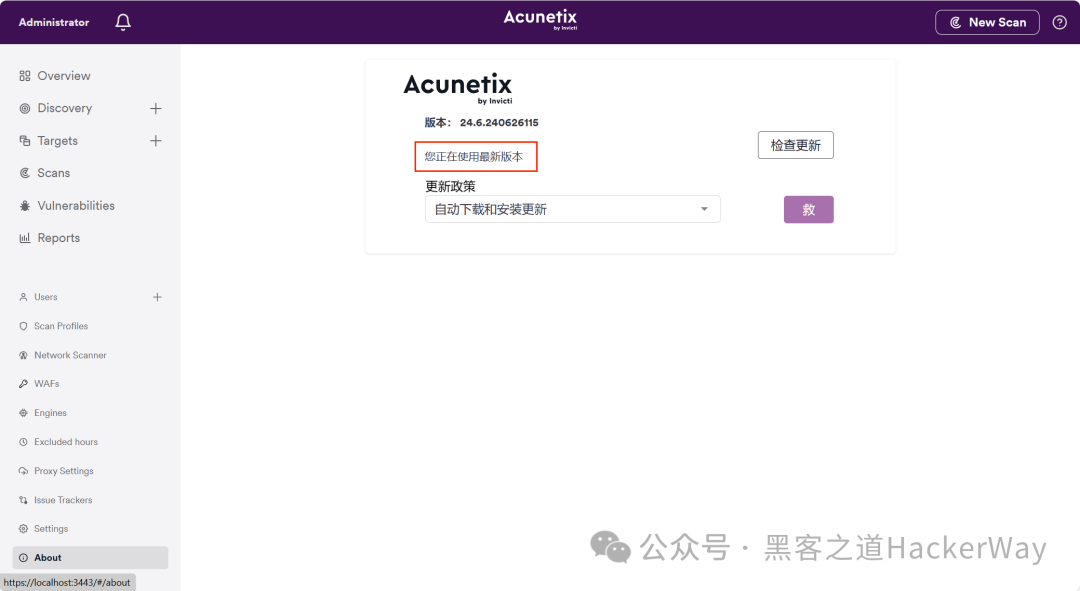Click the dropdown arrow for update policy
1080x591 pixels.
coord(704,209)
